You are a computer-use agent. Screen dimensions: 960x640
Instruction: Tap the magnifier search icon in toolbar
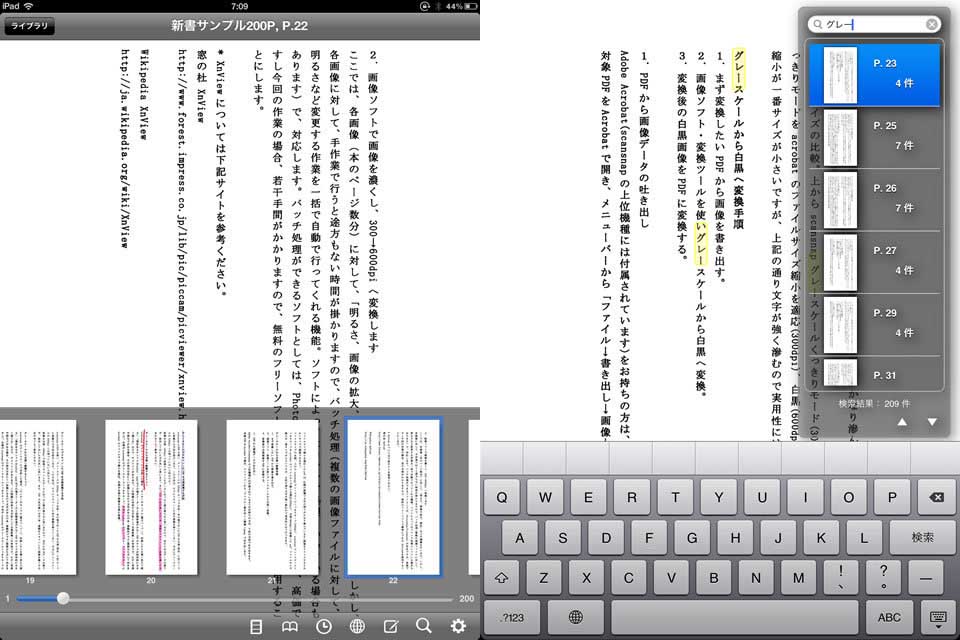pyautogui.click(x=424, y=626)
